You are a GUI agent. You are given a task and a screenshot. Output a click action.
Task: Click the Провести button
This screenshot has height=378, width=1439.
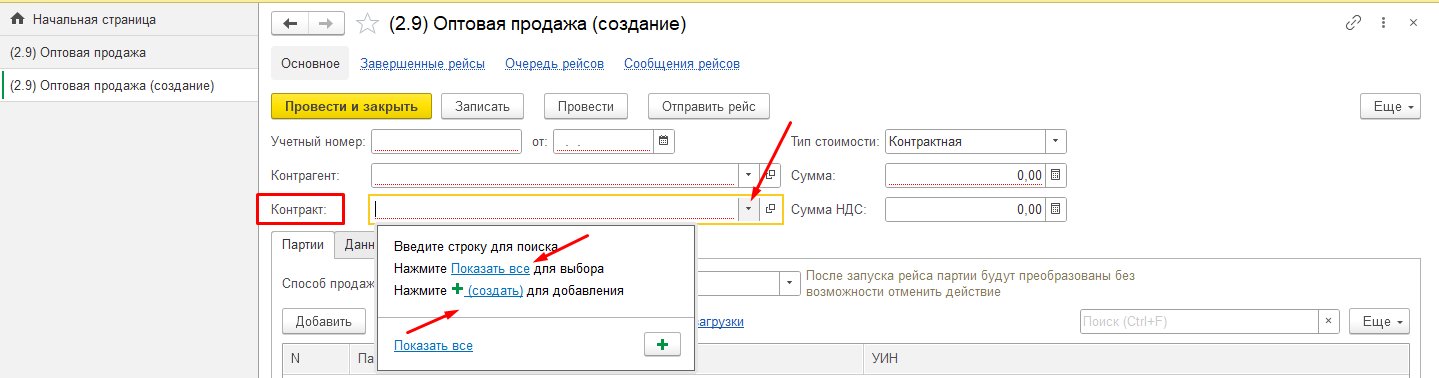coord(586,106)
